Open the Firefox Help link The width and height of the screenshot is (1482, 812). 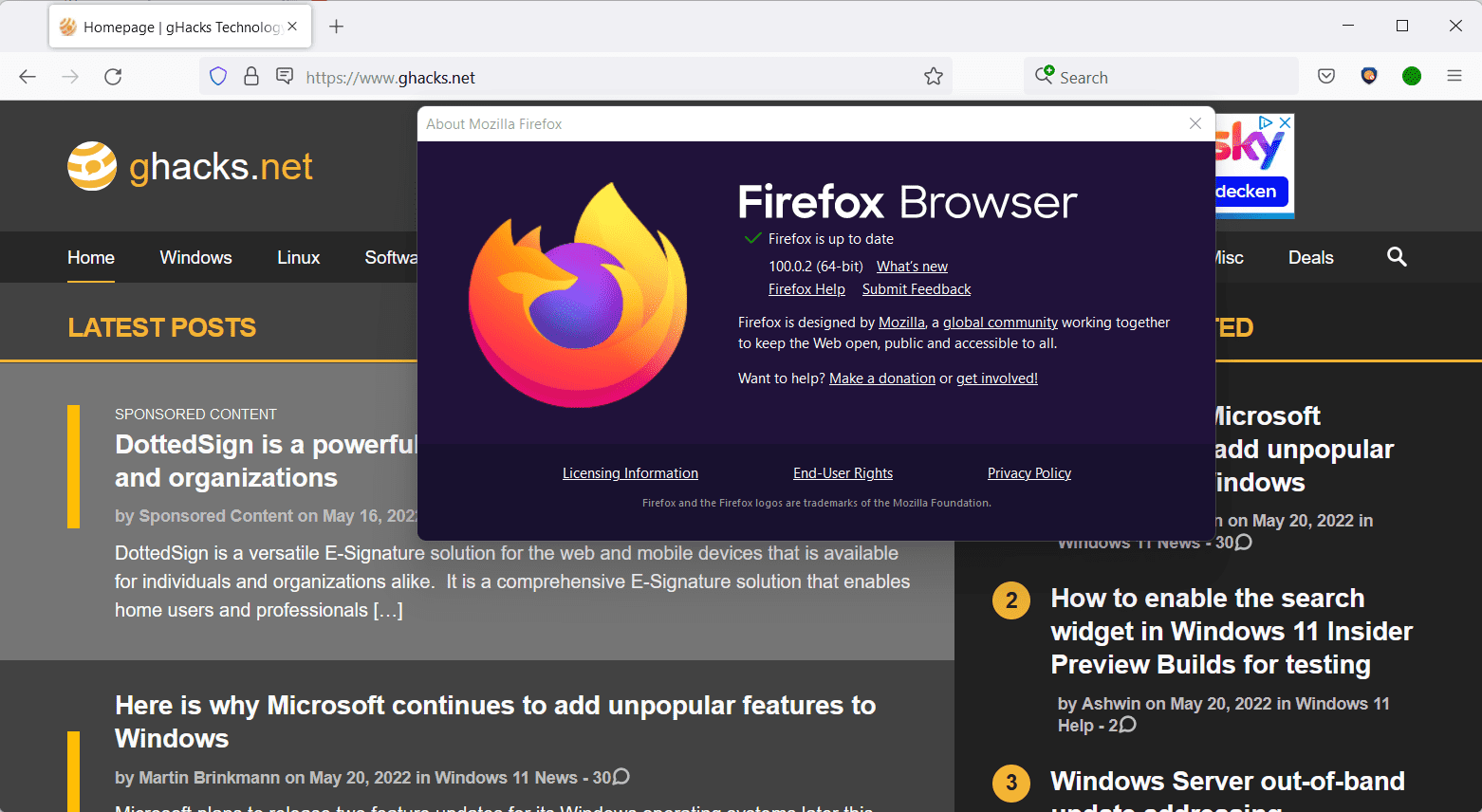tap(806, 289)
